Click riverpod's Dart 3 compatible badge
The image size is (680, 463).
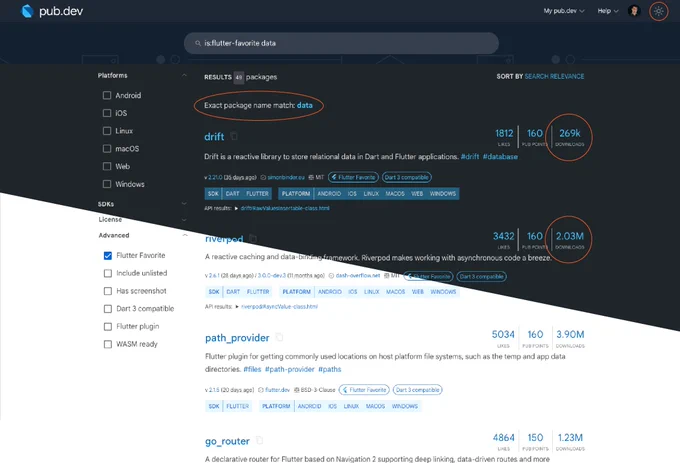(x=481, y=276)
